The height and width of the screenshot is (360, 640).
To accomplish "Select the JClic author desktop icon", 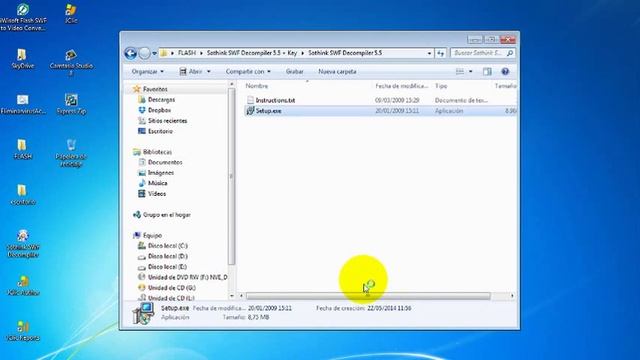I will [x=23, y=285].
